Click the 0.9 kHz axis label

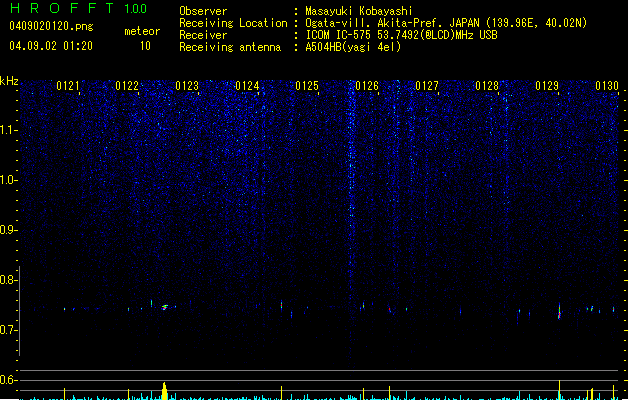(8, 230)
